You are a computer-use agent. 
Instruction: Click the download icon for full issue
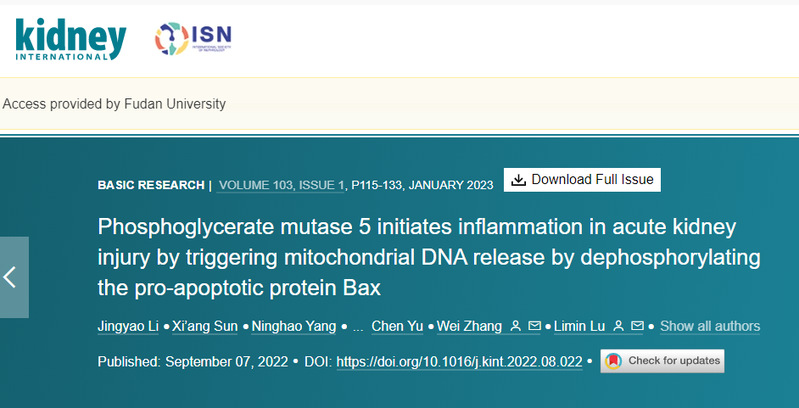coord(518,180)
